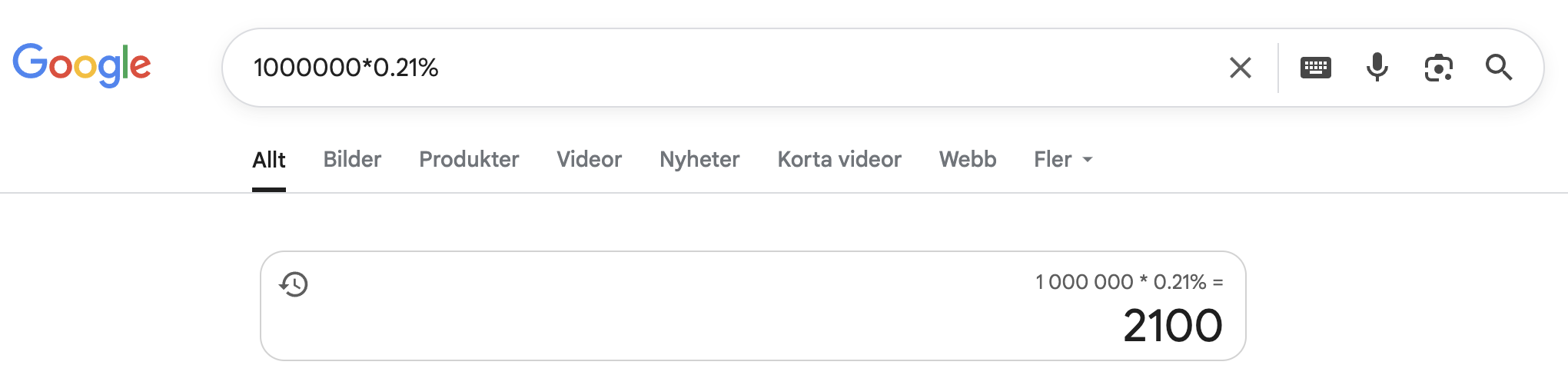This screenshot has height=375, width=1568.
Task: Open the Webb results tab
Action: click(968, 160)
